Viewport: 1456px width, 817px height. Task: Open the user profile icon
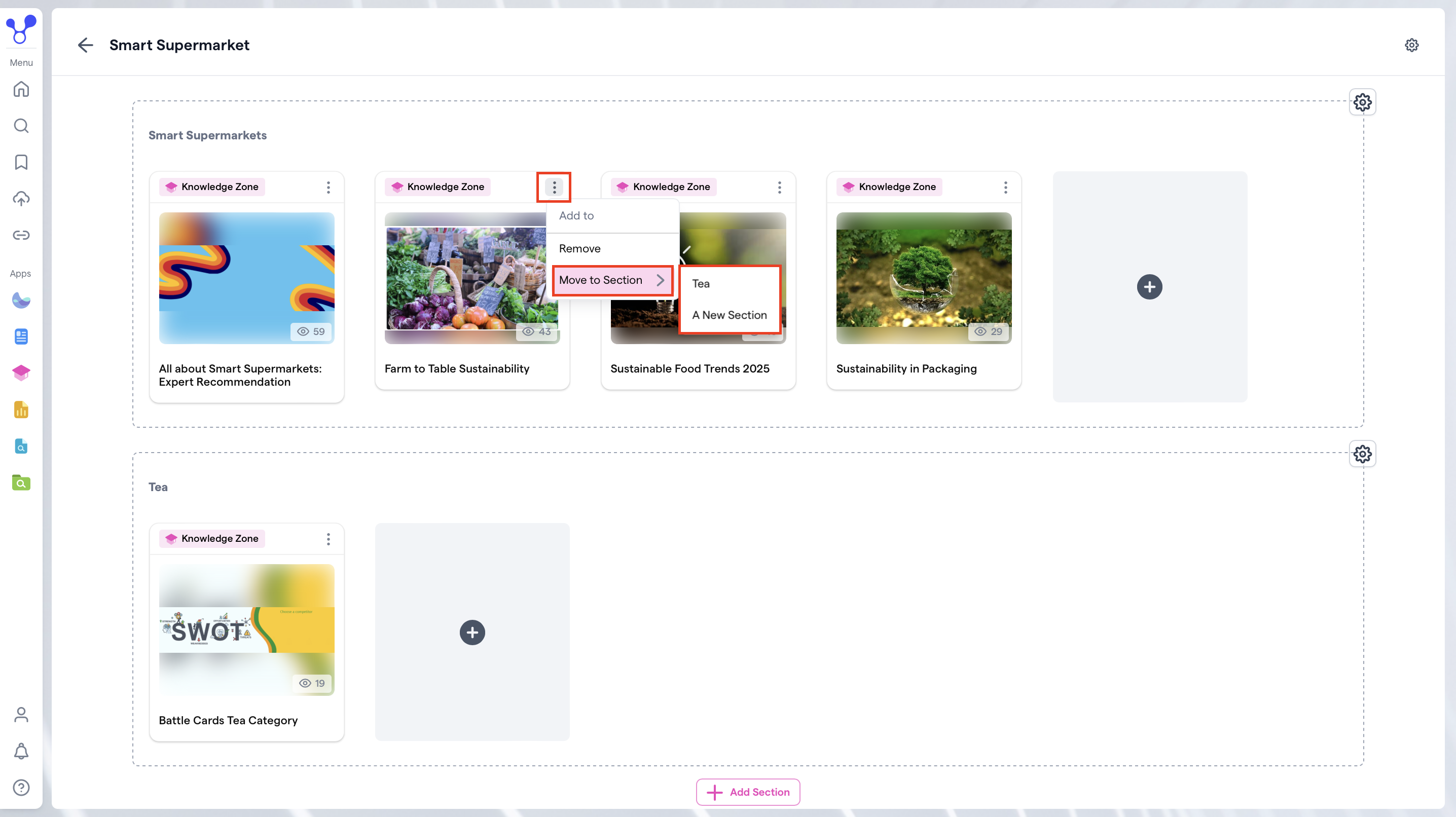coord(21,715)
